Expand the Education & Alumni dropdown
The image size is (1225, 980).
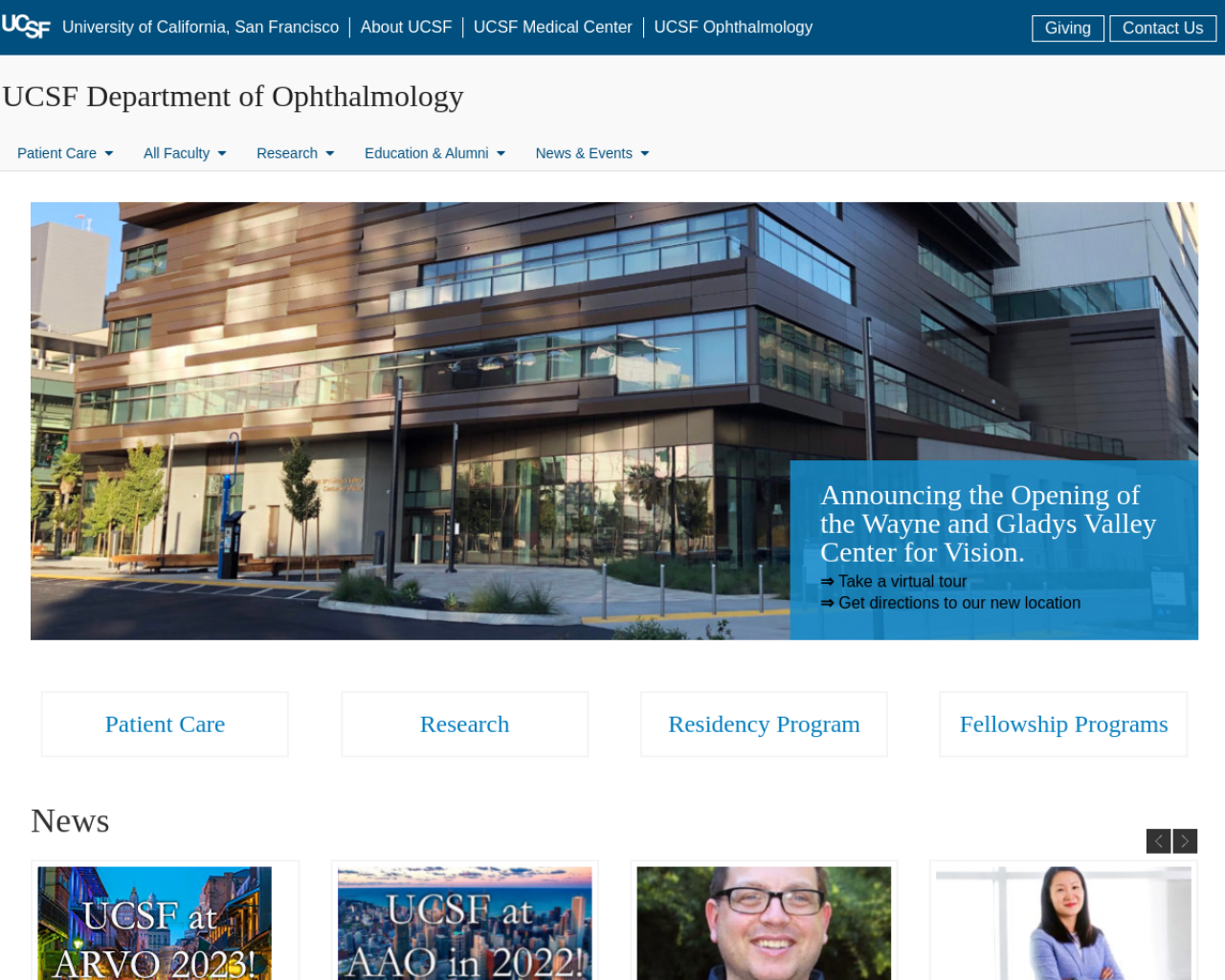[434, 153]
